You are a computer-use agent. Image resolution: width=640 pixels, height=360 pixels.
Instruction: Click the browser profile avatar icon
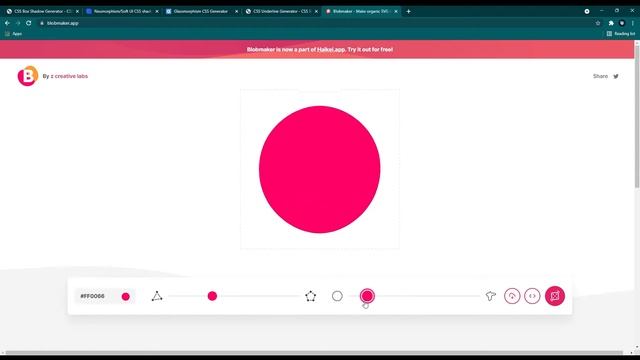(x=622, y=23)
